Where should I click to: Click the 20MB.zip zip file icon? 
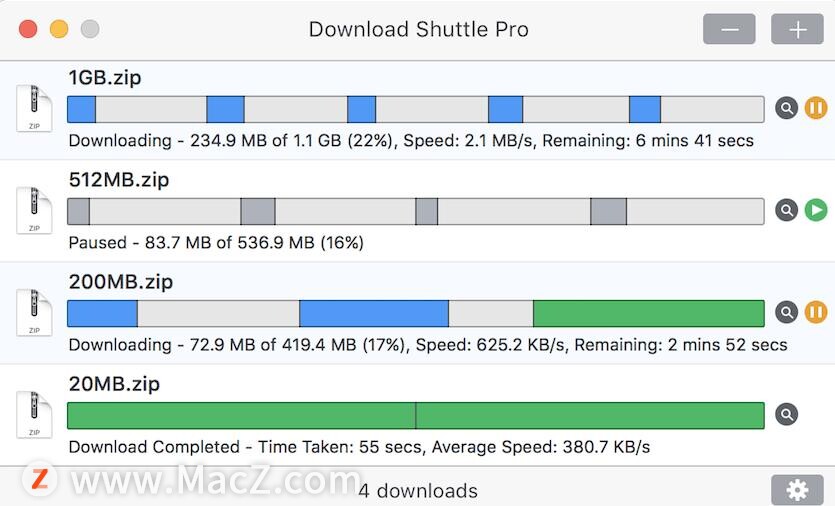pyautogui.click(x=34, y=414)
